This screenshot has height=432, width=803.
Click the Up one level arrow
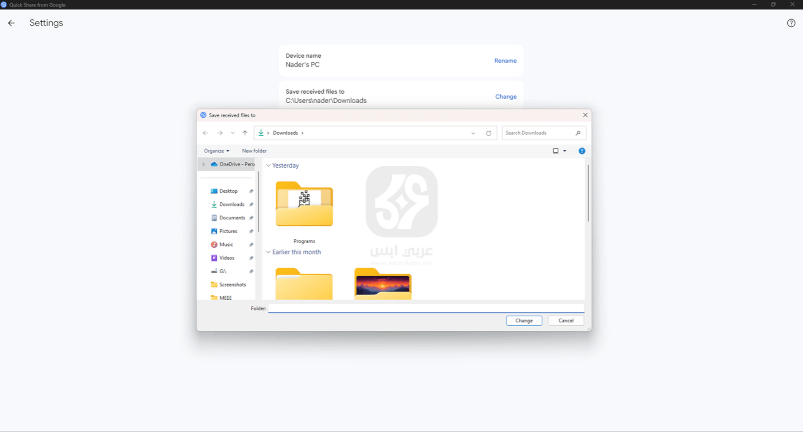[x=244, y=132]
